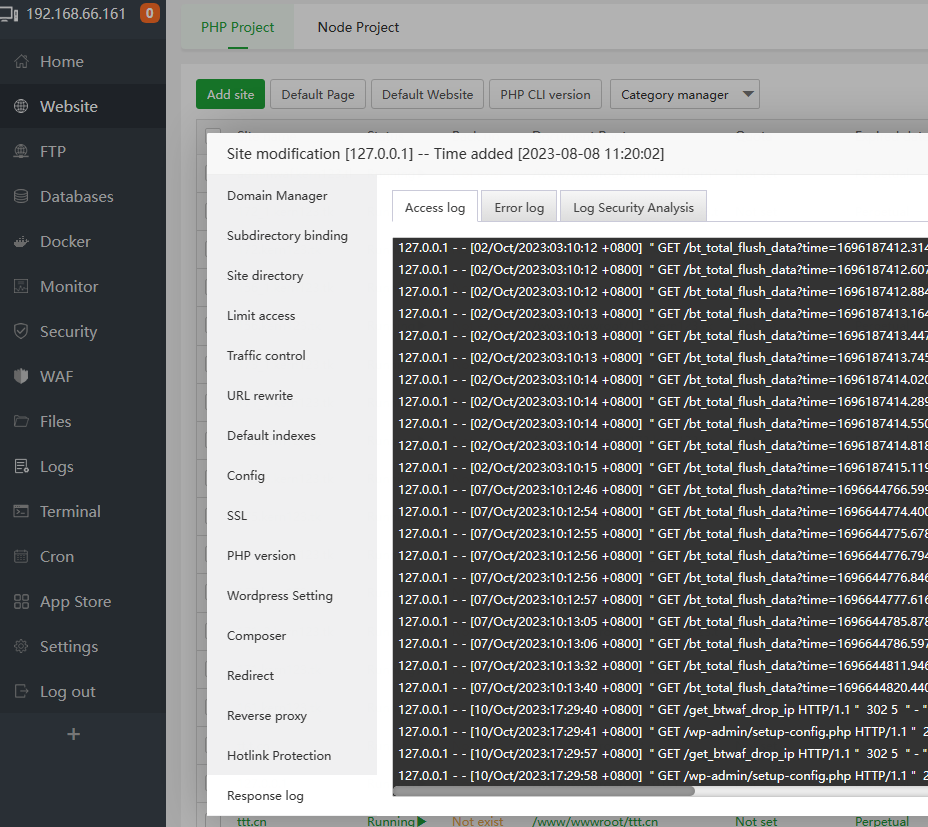This screenshot has width=928, height=827.
Task: Click the server IP 192.168.66.161
Action: tap(76, 14)
